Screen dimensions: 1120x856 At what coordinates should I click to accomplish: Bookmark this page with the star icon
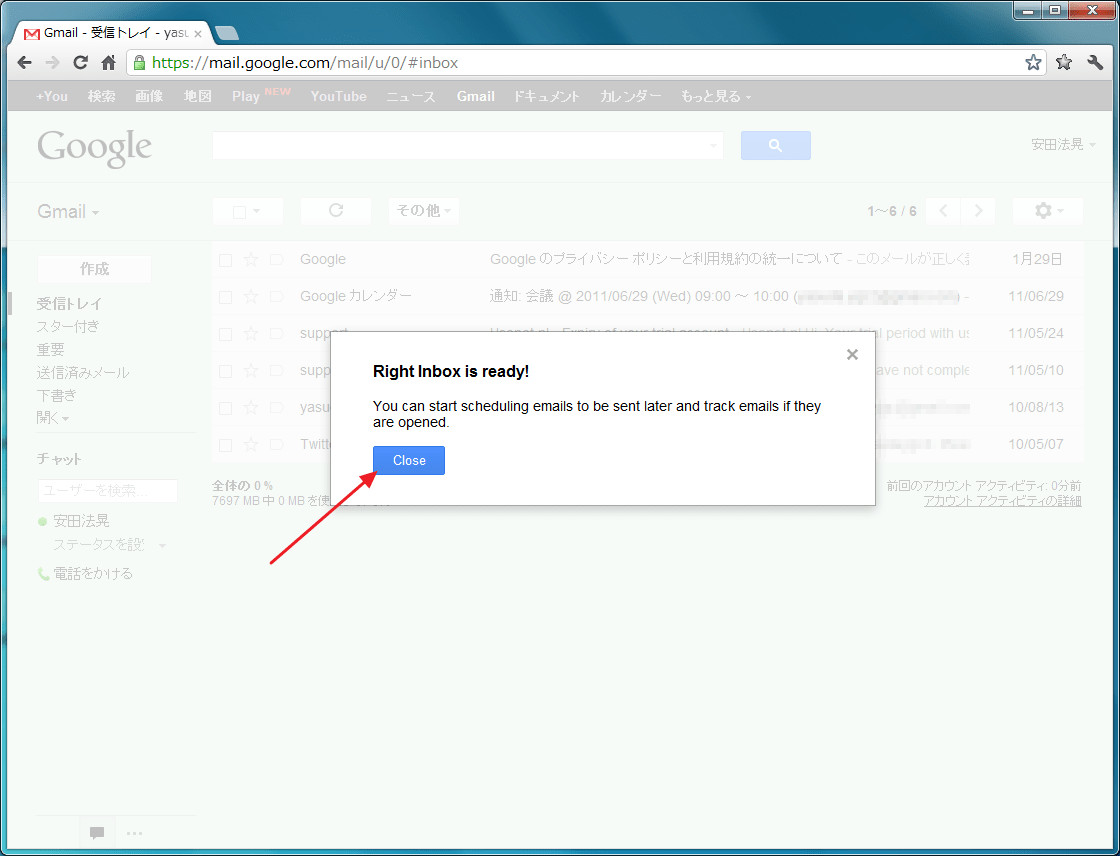coord(1033,63)
